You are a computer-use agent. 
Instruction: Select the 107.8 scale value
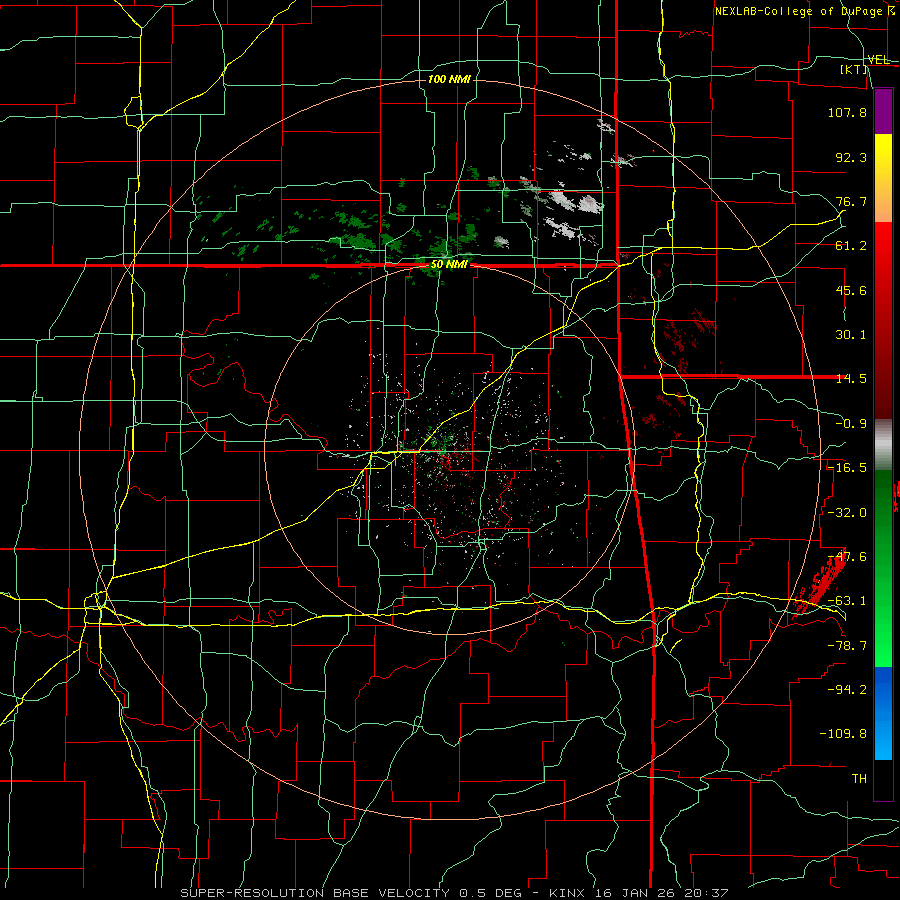pos(847,112)
